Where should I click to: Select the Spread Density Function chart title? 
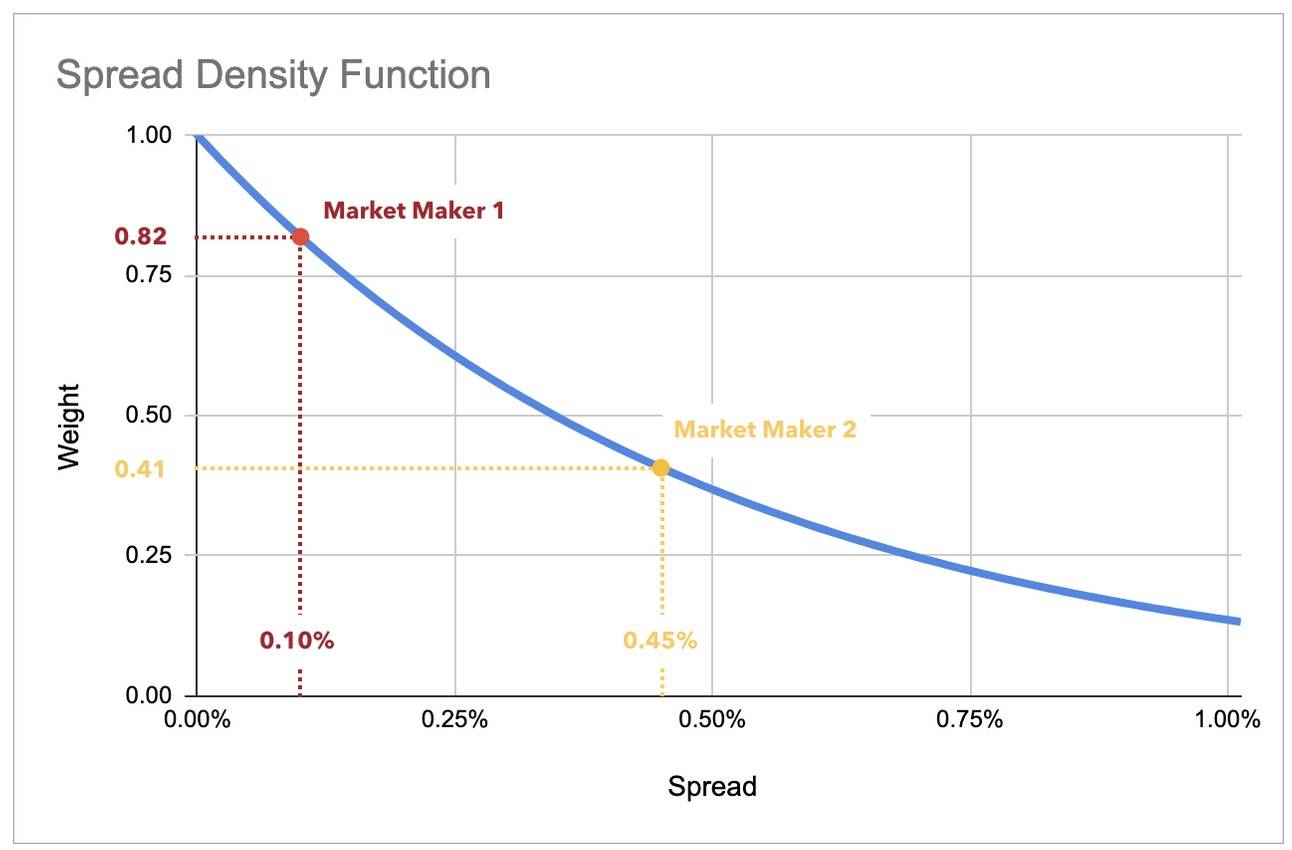273,74
